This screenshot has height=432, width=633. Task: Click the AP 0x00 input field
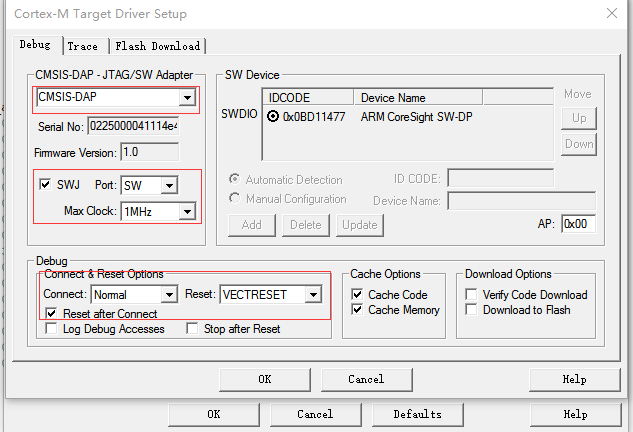pyautogui.click(x=578, y=224)
